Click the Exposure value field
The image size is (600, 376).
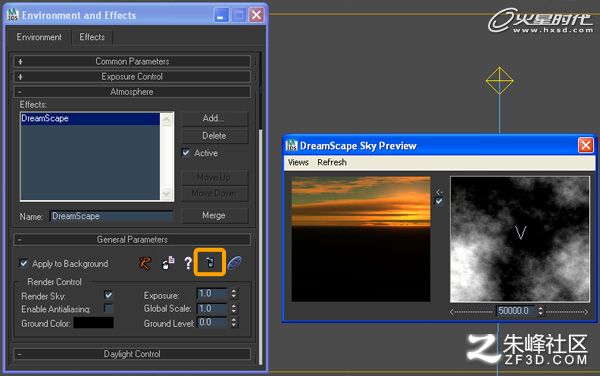[x=212, y=293]
